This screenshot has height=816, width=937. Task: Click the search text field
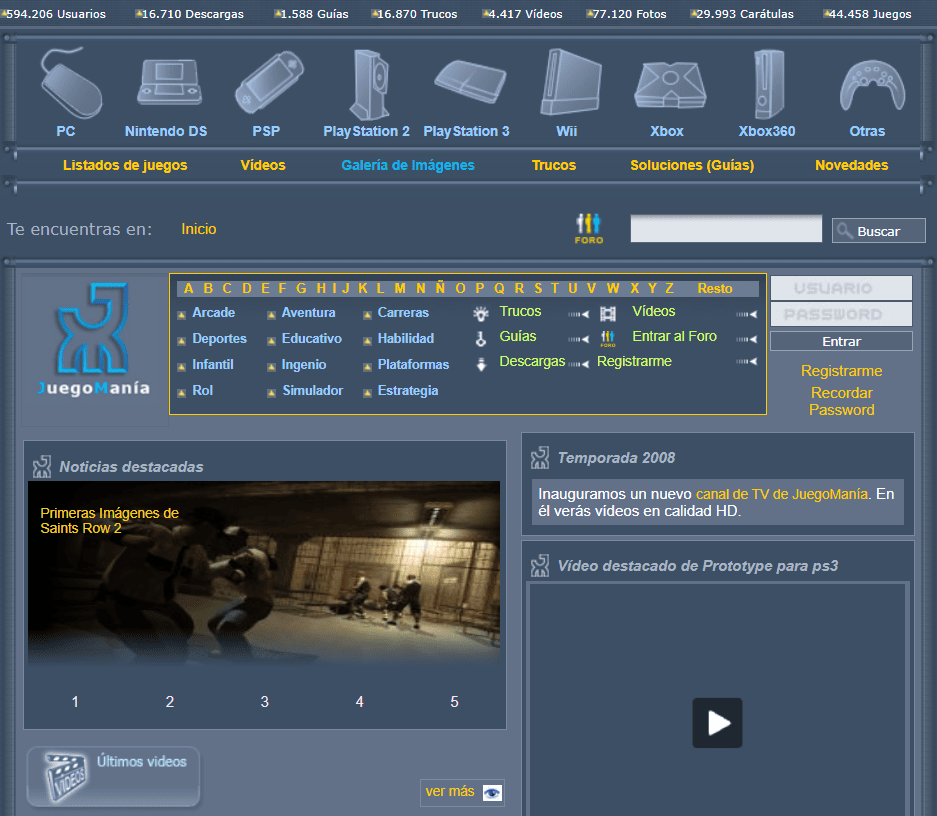tap(725, 229)
